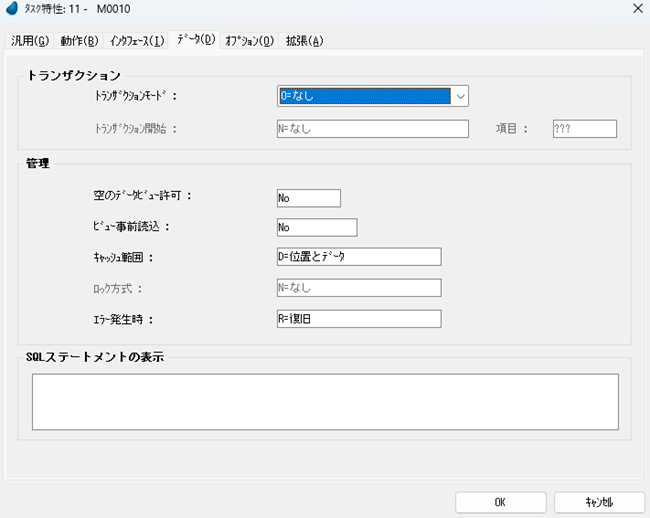The image size is (650, 518).
Task: Expand the トランザクションモード dropdown arrow
Action: 460,96
